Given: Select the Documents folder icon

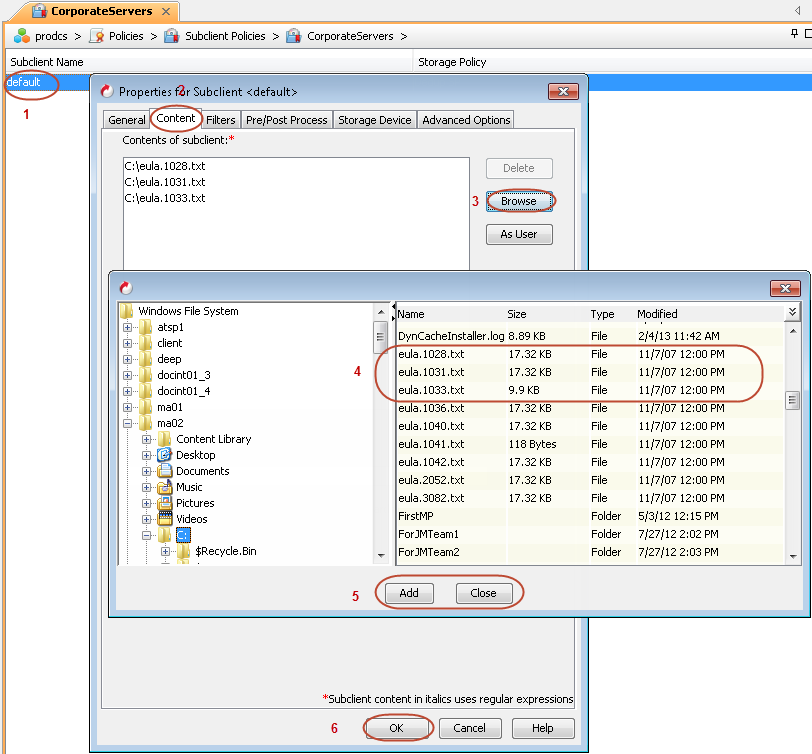Looking at the screenshot, I should [165, 471].
